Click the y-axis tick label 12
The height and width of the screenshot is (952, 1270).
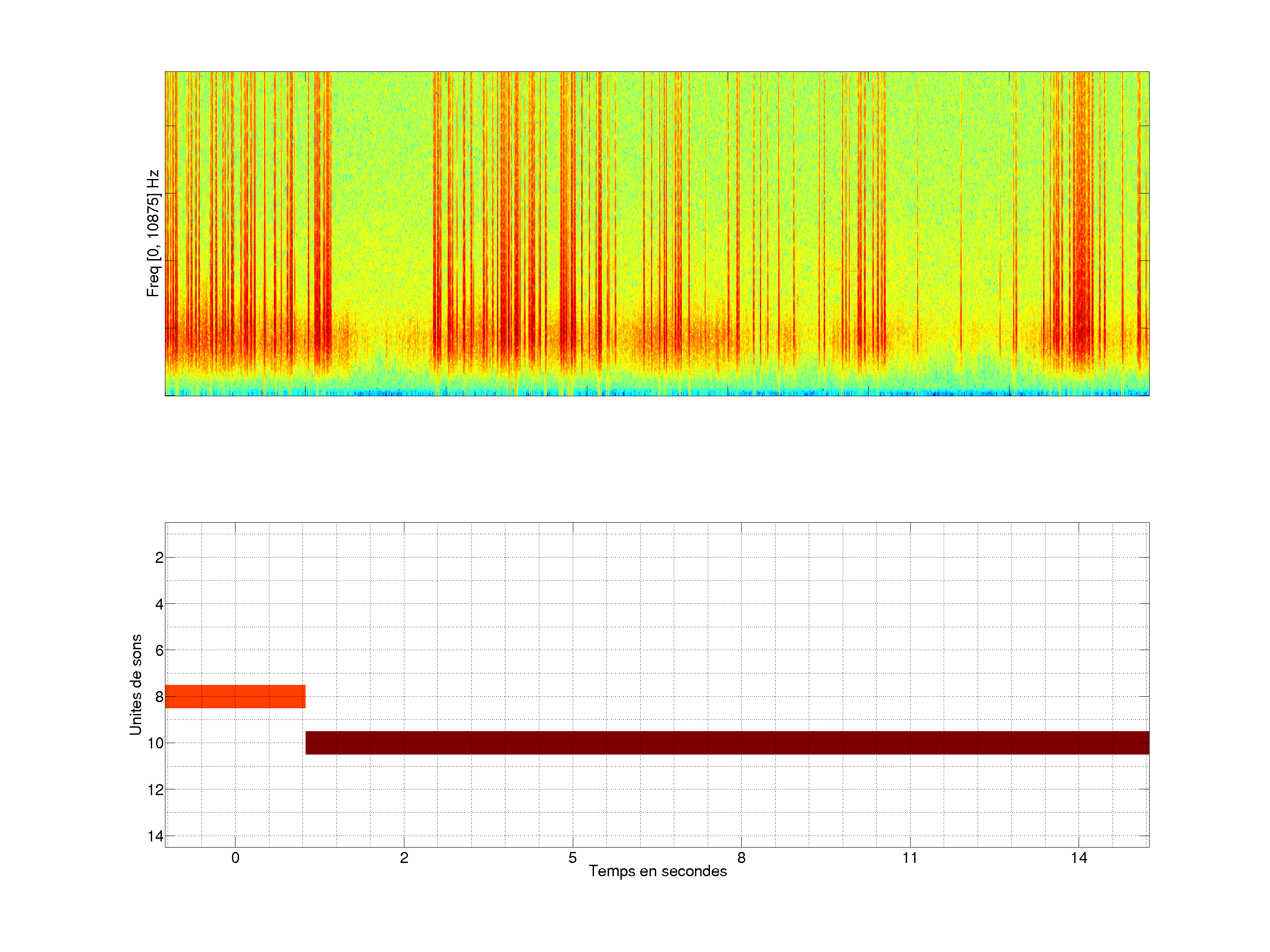(x=156, y=790)
